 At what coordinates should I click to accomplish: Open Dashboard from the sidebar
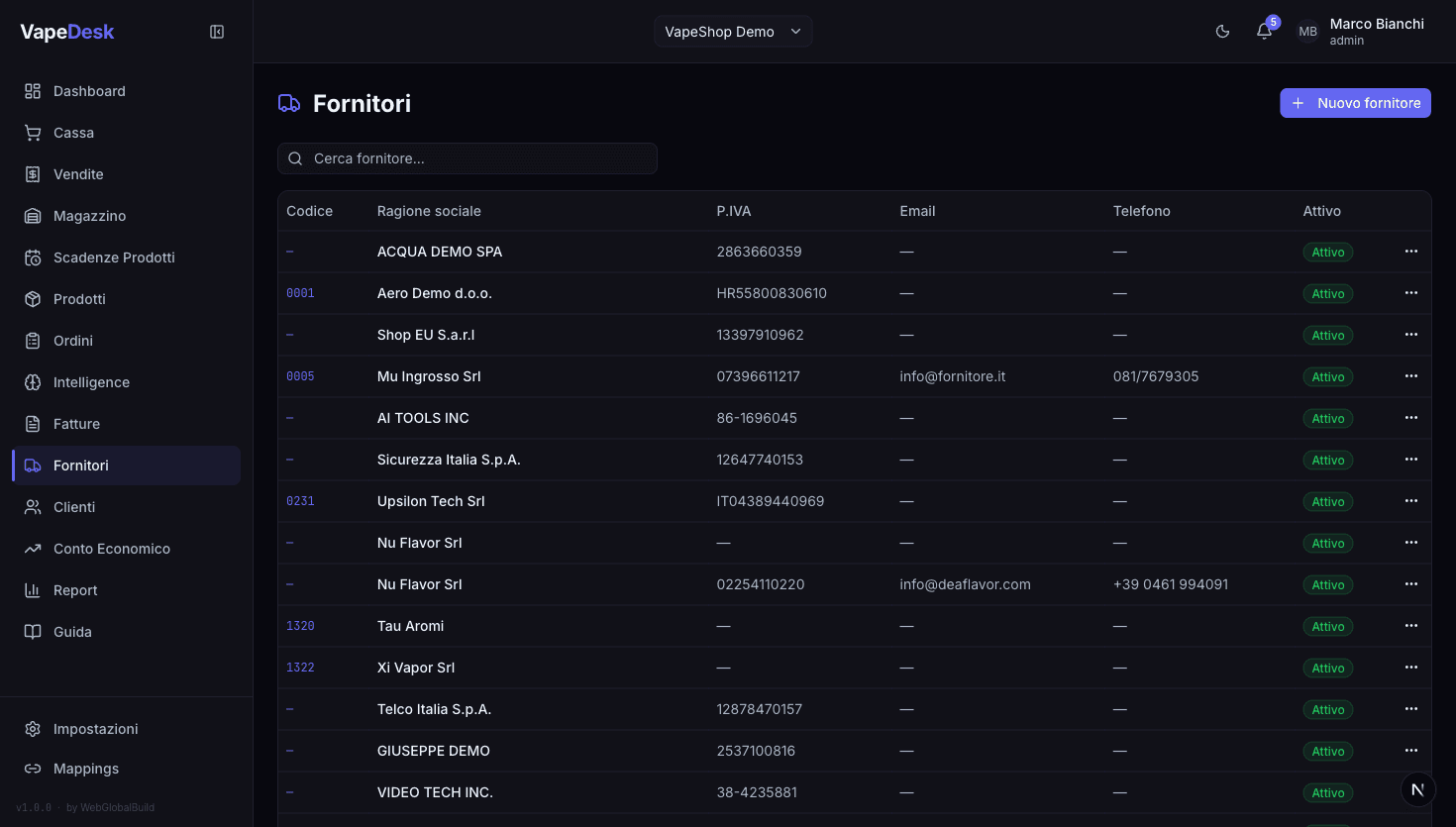pos(89,91)
